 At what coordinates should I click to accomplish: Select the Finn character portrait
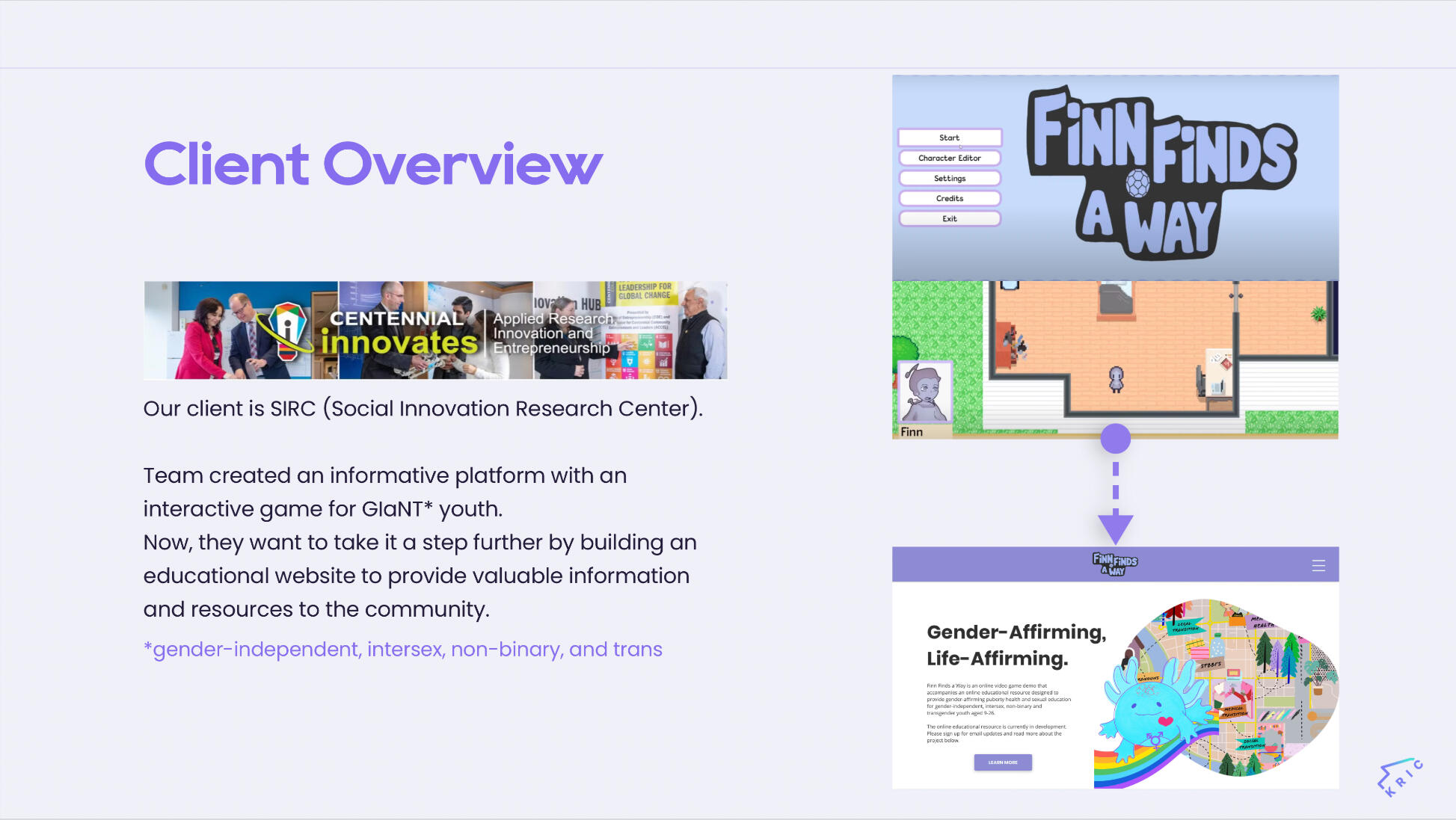924,392
